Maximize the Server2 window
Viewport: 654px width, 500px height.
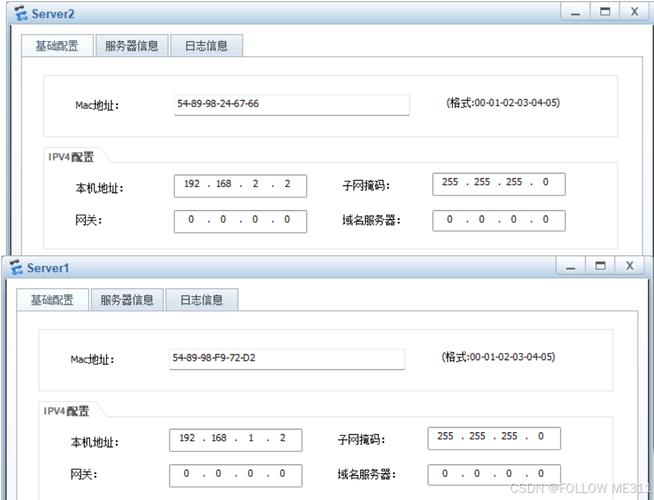click(605, 12)
